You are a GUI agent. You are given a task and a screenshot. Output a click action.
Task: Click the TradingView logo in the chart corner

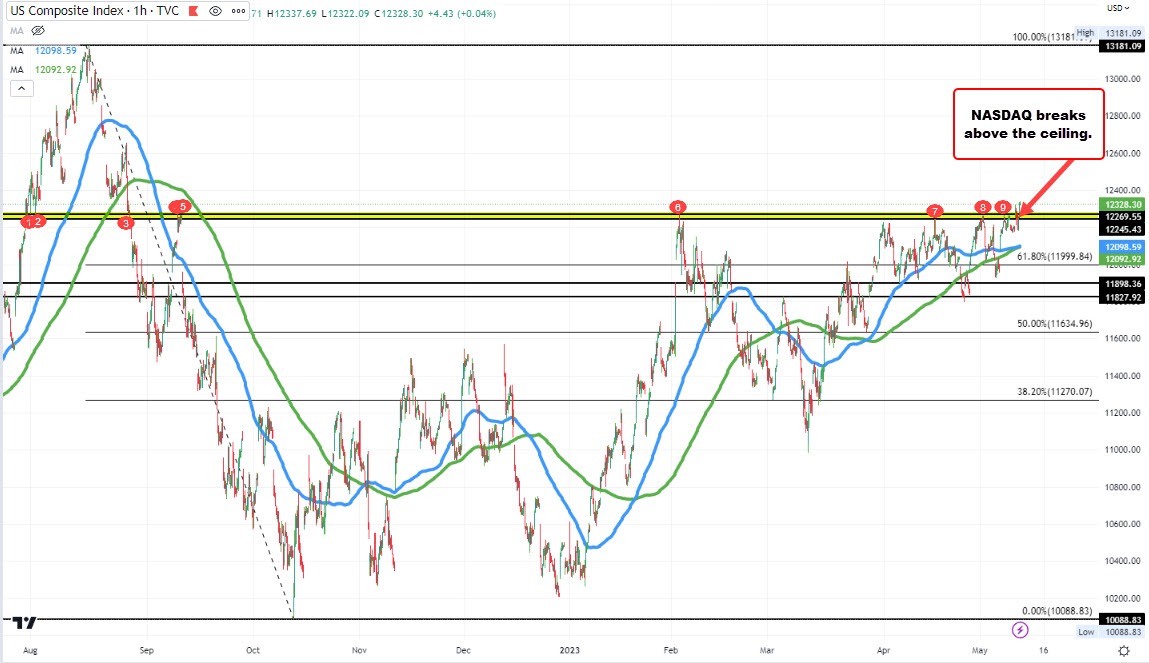(25, 623)
